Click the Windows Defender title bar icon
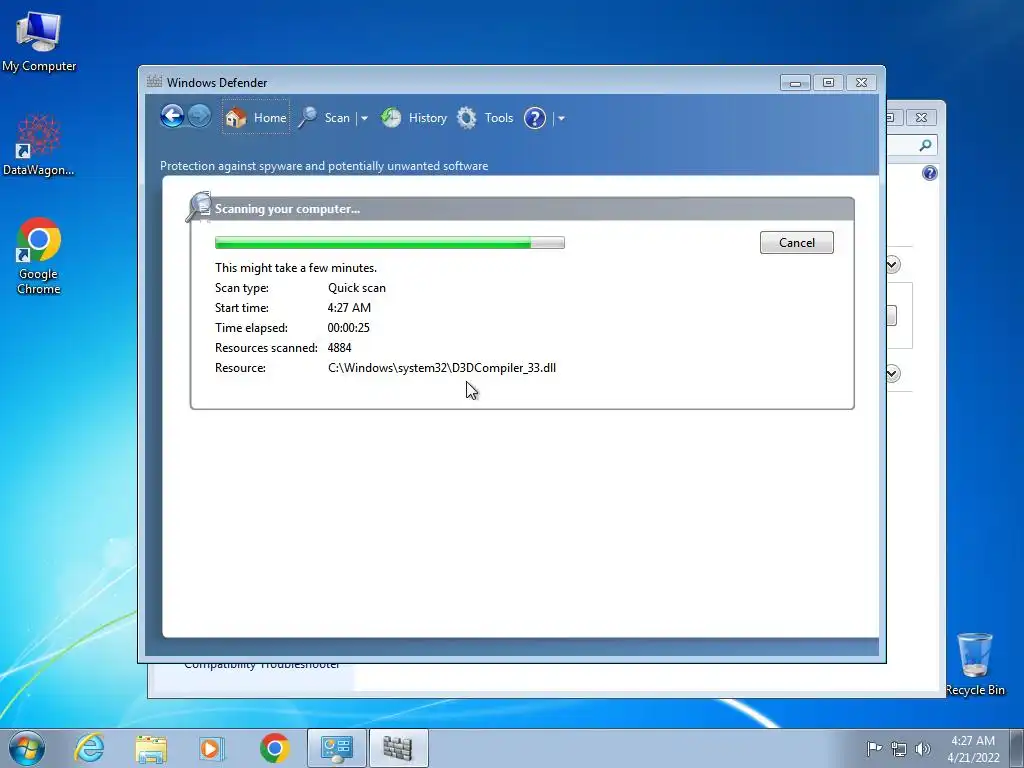 coord(154,82)
